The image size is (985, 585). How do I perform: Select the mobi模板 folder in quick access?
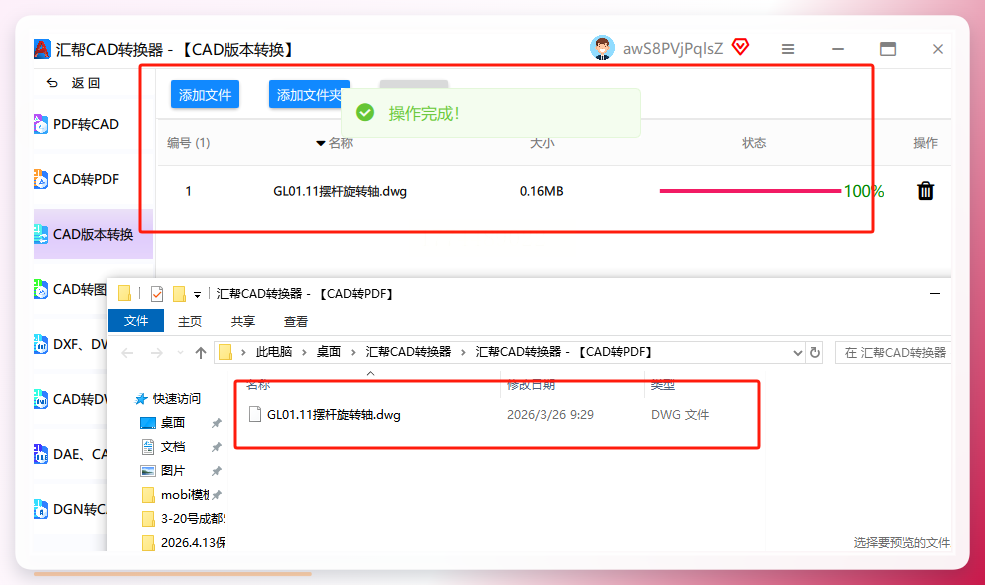[185, 495]
